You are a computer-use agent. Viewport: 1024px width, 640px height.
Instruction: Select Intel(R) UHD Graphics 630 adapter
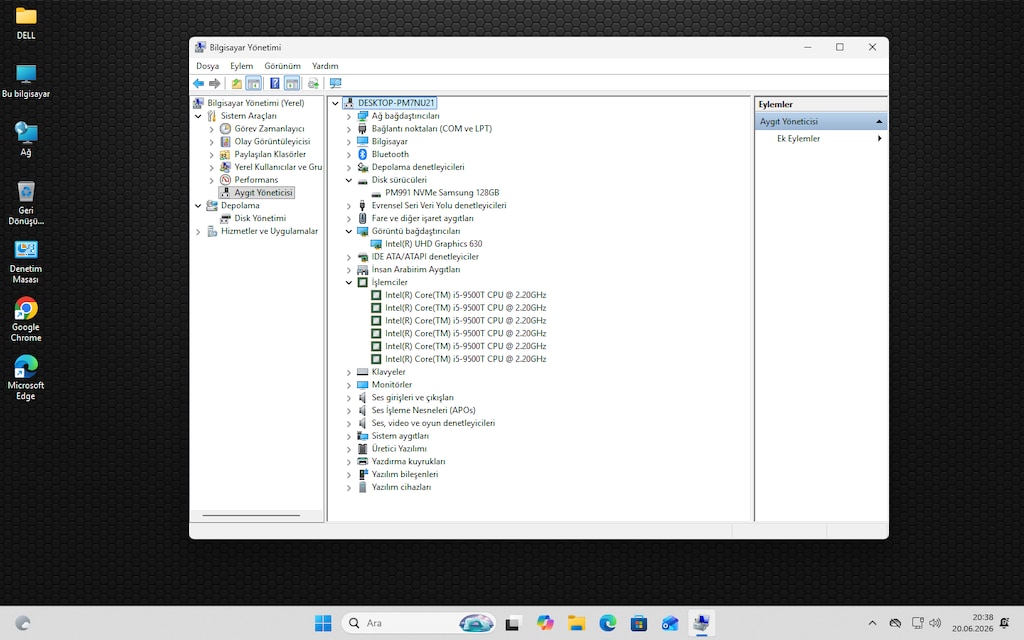(434, 244)
